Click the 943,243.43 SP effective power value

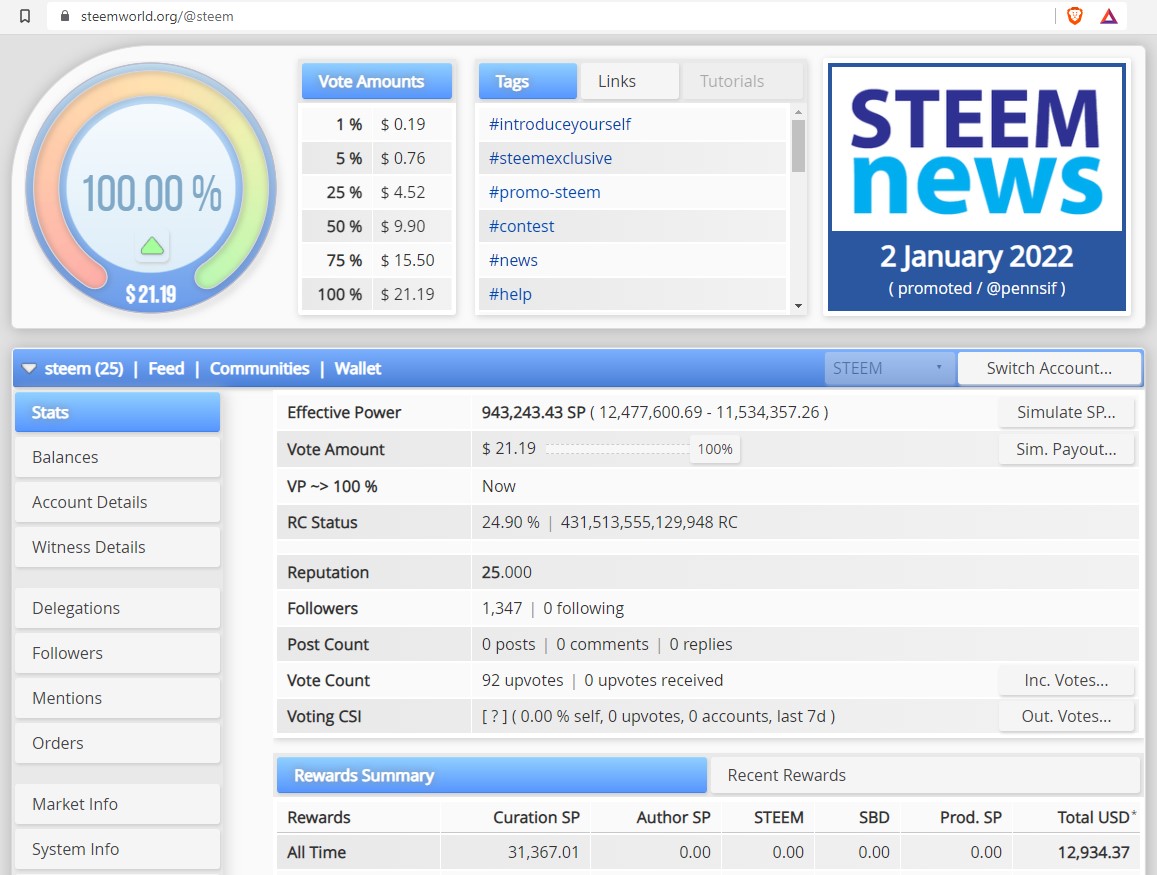coord(533,412)
